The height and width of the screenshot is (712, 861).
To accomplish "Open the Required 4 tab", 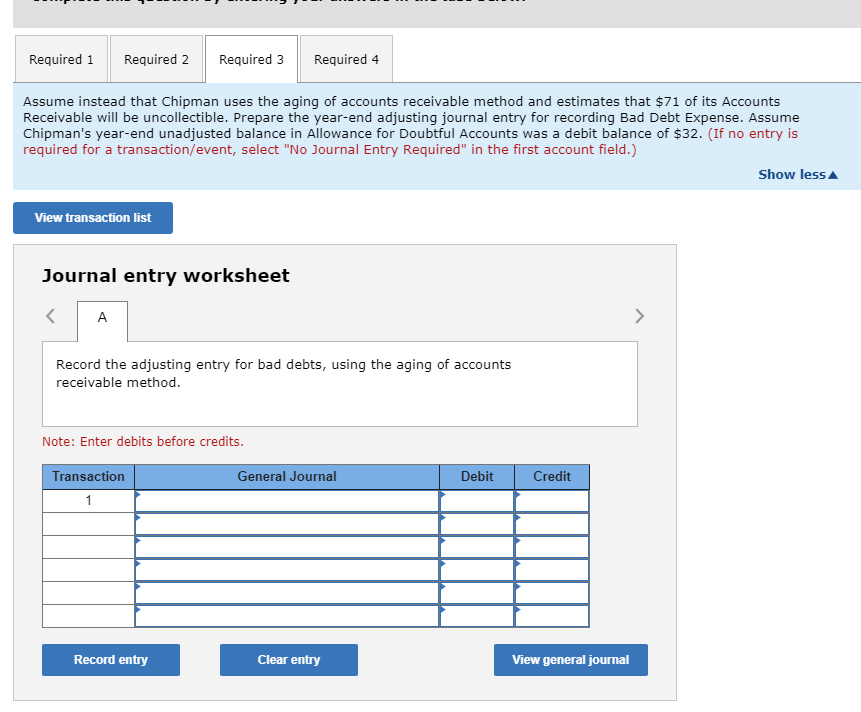I will coord(345,58).
